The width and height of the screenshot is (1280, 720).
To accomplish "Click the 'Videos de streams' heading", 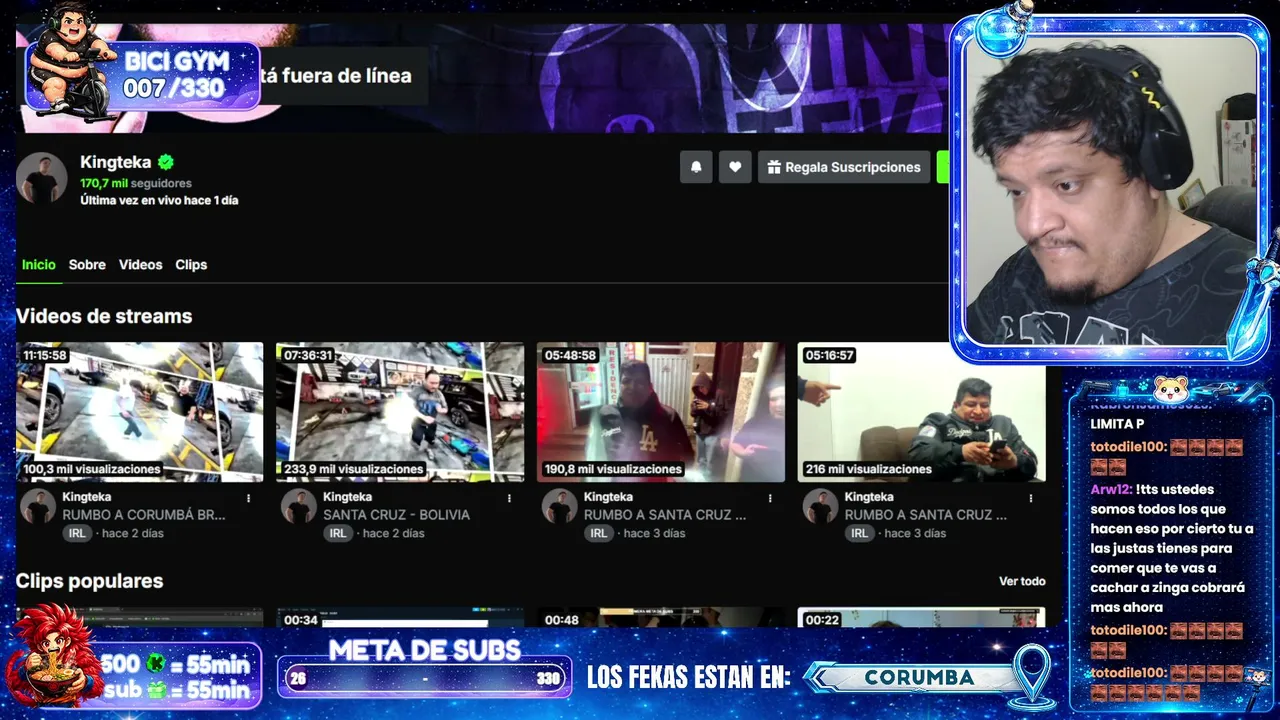I will point(104,316).
